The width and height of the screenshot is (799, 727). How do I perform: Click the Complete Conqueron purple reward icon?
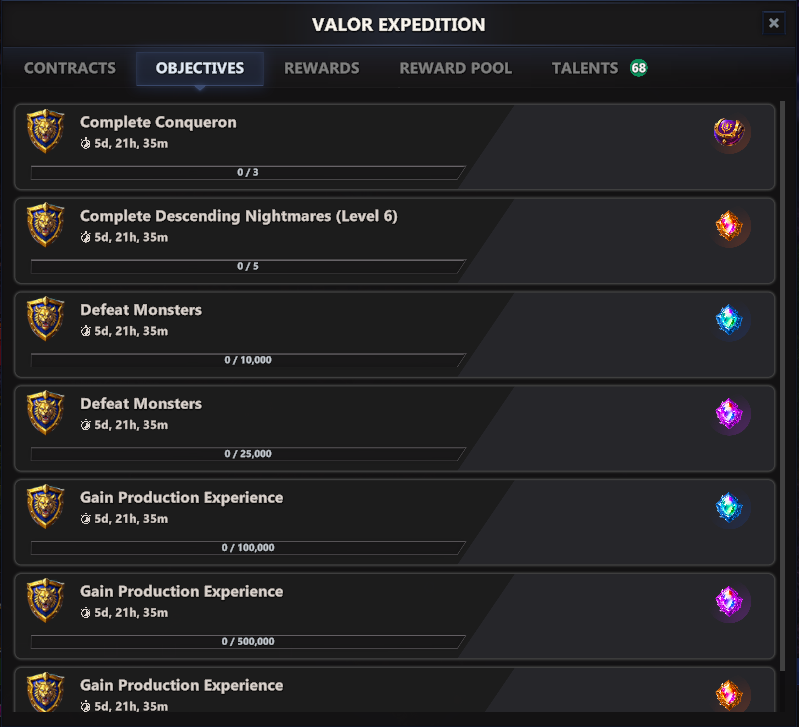[x=729, y=132]
